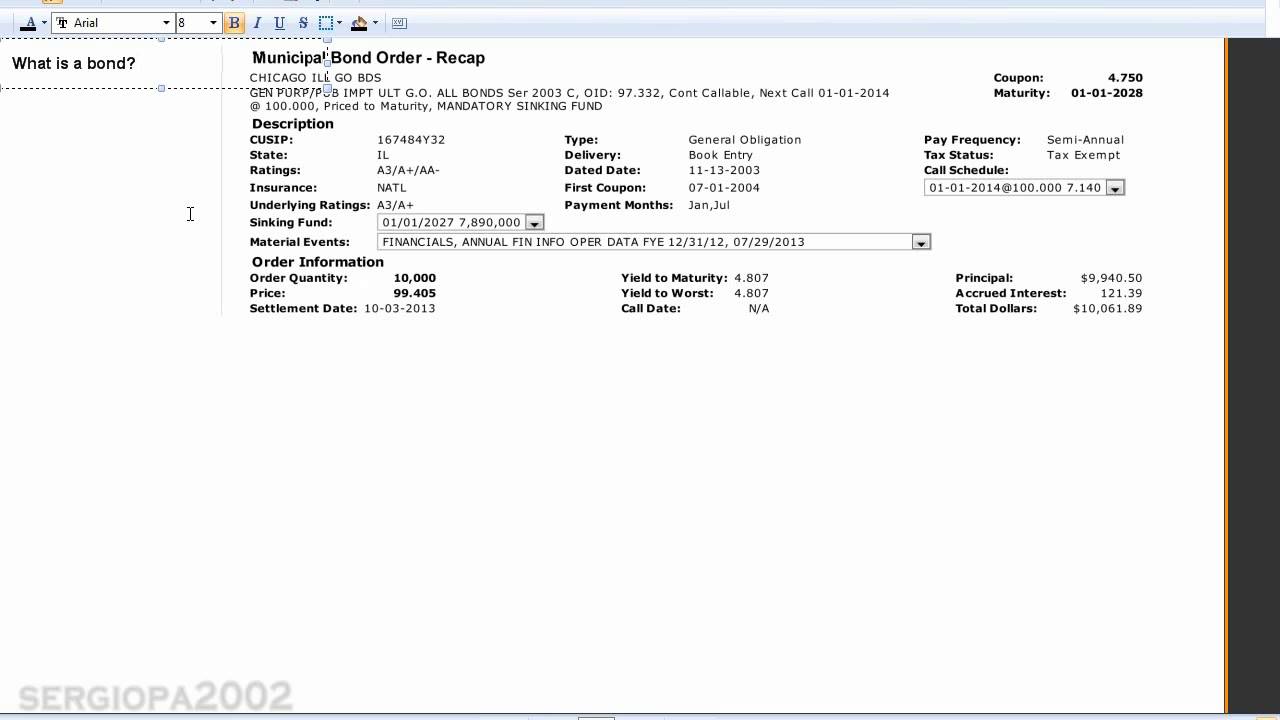Image resolution: width=1280 pixels, height=720 pixels.
Task: Open the Arial font name dropdown
Action: pyautogui.click(x=166, y=23)
